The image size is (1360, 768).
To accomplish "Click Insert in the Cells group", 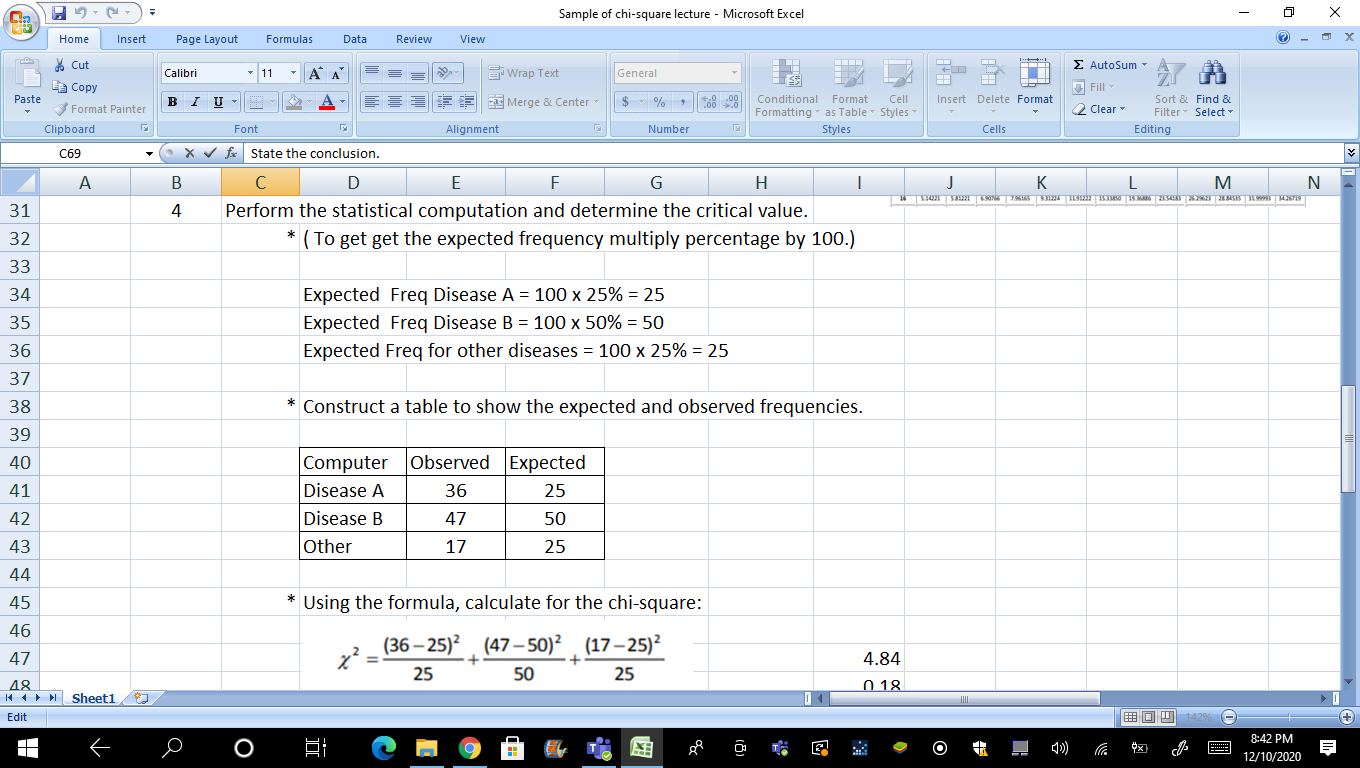I will [x=951, y=86].
